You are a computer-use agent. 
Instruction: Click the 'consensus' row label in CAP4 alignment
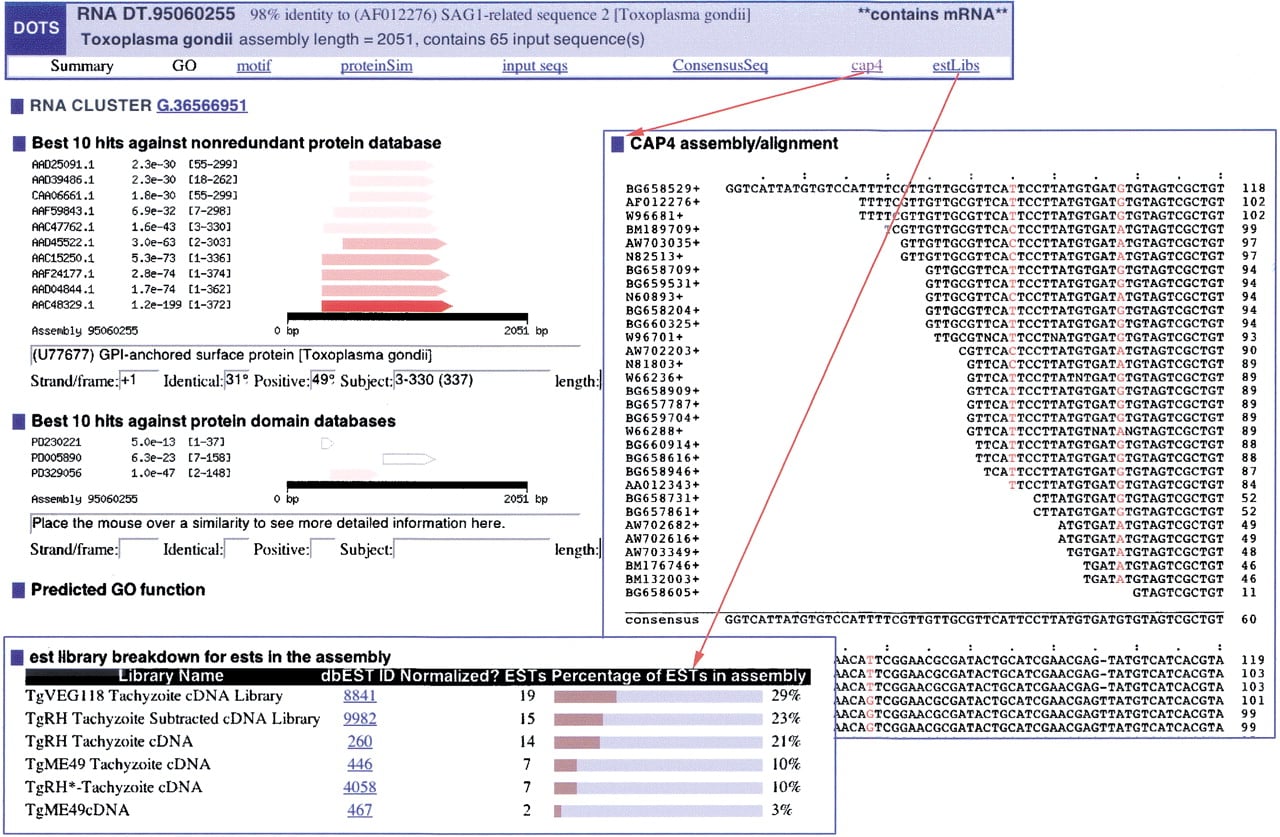click(662, 620)
